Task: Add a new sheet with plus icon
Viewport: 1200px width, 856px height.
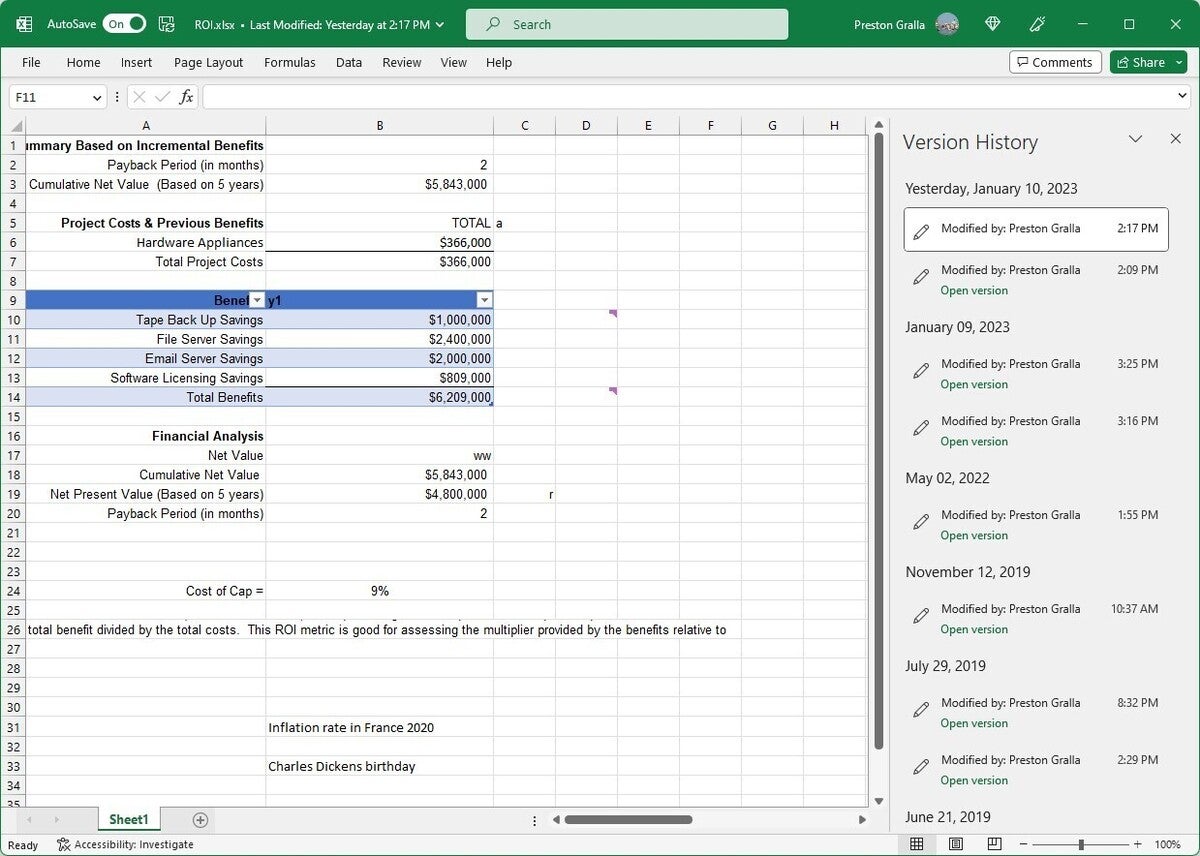Action: (x=200, y=820)
